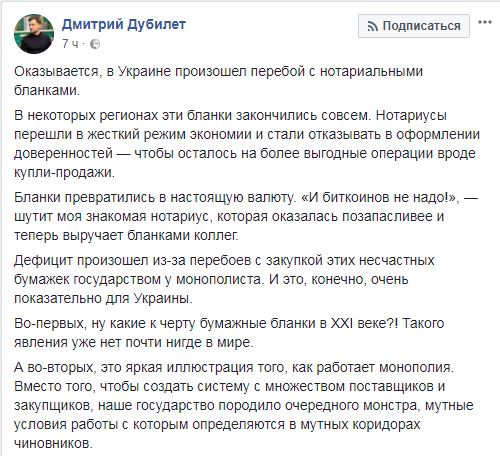Click the line 'показательно для Украины'
This screenshot has width=500, height=456.
pyautogui.click(x=102, y=298)
